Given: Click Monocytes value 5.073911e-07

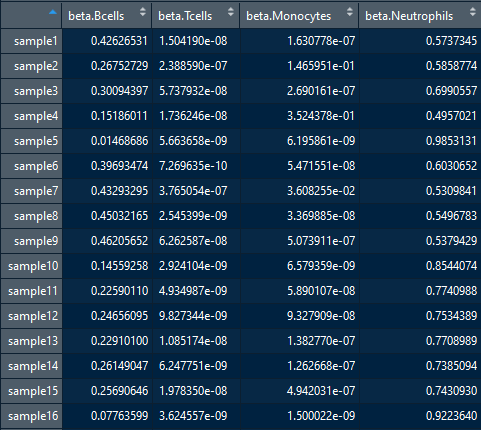Looking at the screenshot, I should tap(321, 241).
